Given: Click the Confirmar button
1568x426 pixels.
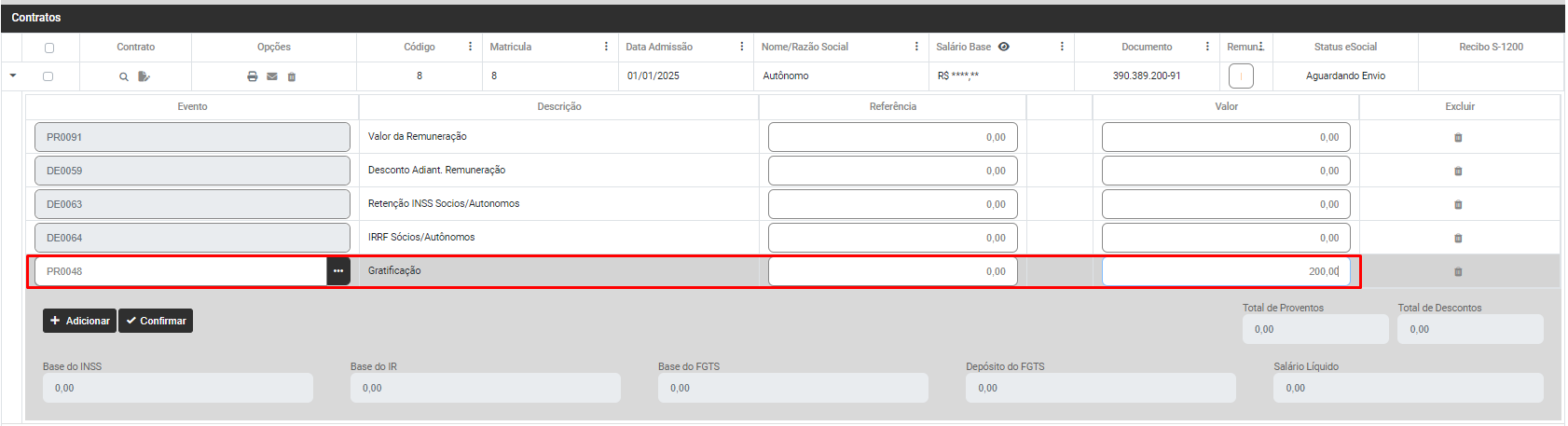Looking at the screenshot, I should point(156,321).
